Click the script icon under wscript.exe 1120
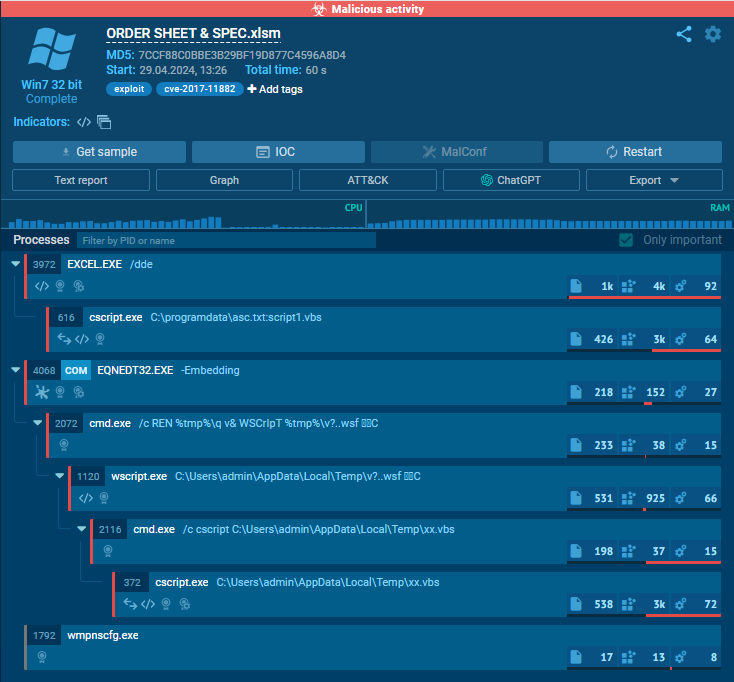The height and width of the screenshot is (682, 734). pos(86,498)
